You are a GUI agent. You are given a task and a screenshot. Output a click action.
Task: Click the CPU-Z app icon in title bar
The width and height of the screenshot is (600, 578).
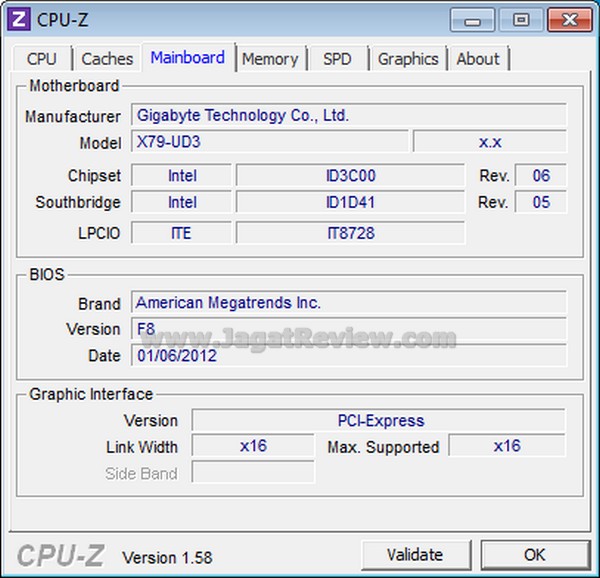[x=19, y=20]
